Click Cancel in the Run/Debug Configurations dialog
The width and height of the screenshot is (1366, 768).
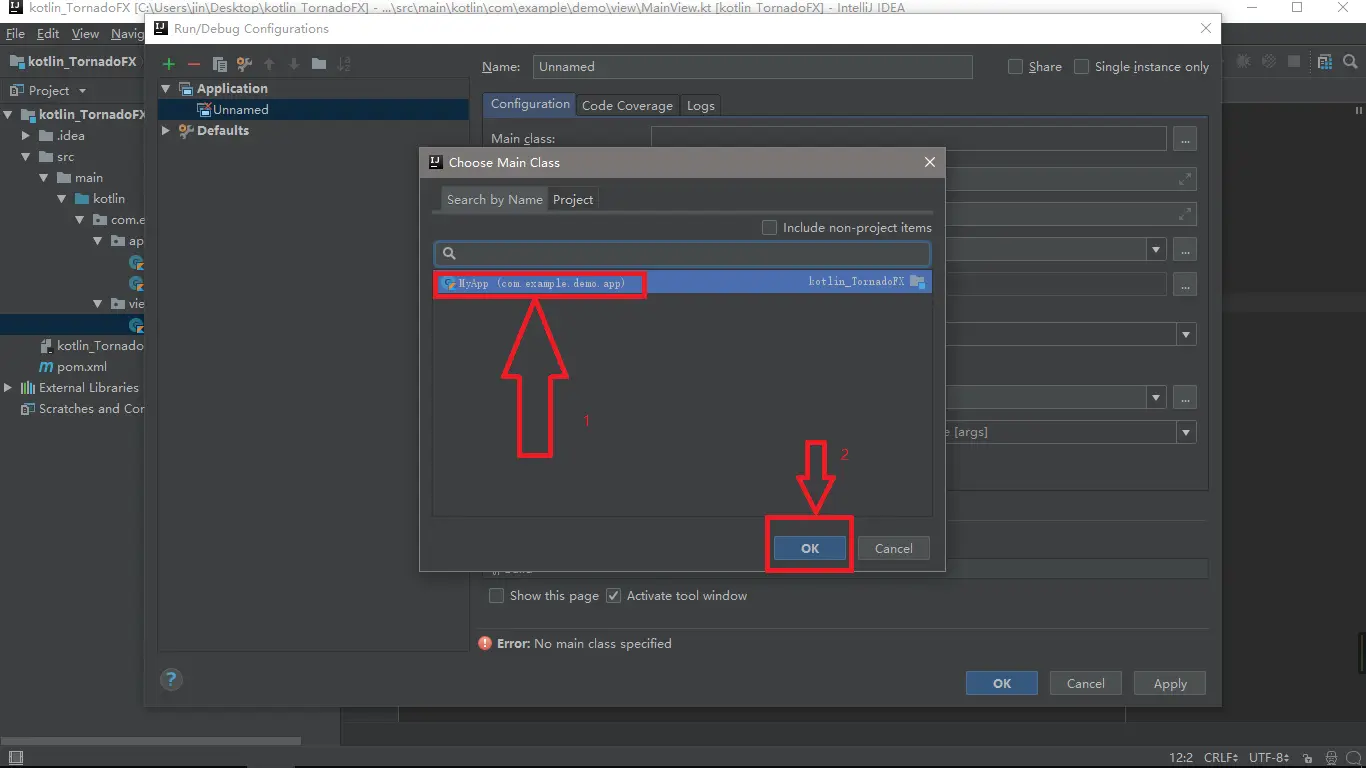tap(1086, 684)
